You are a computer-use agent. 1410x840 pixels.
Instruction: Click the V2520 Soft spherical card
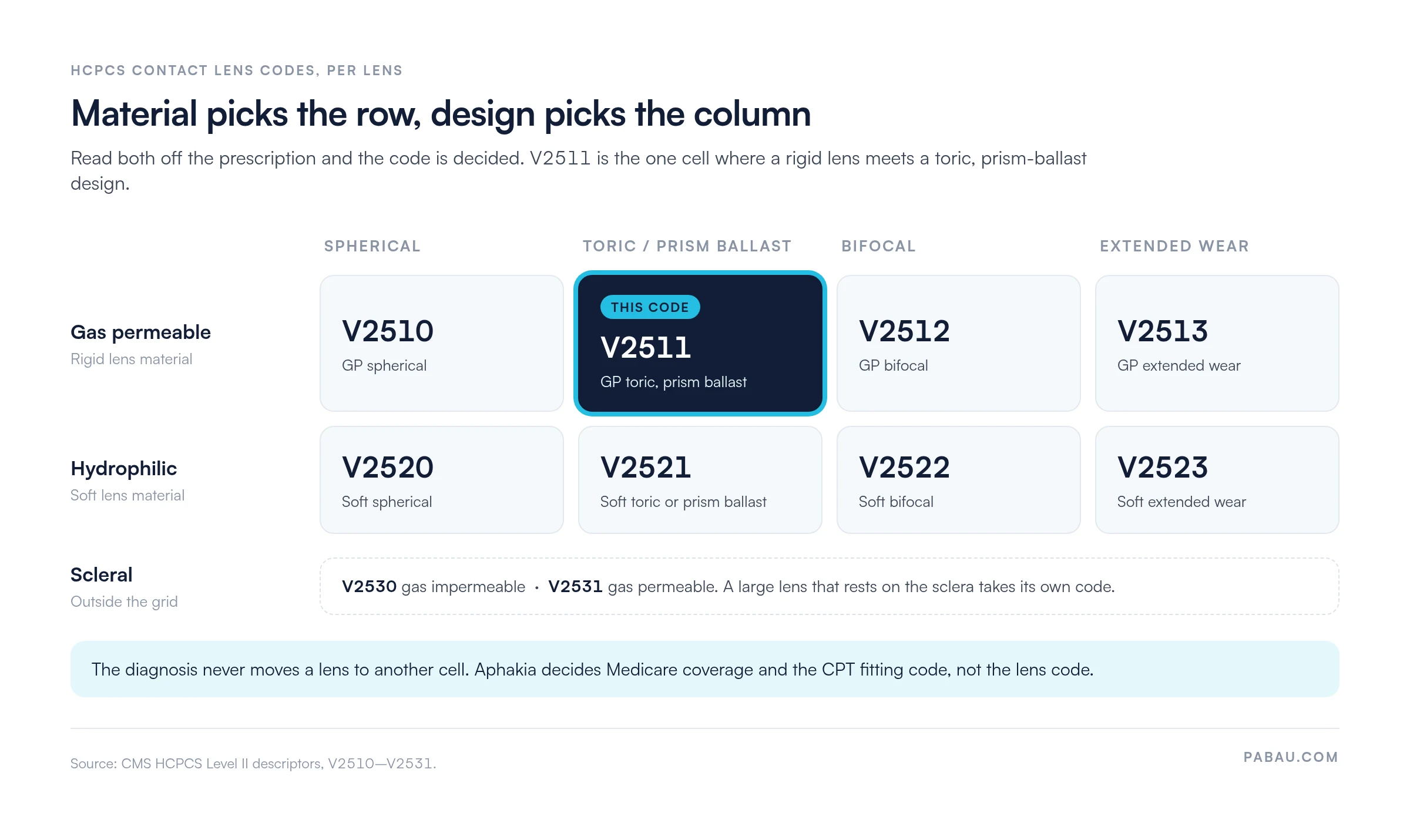click(442, 480)
